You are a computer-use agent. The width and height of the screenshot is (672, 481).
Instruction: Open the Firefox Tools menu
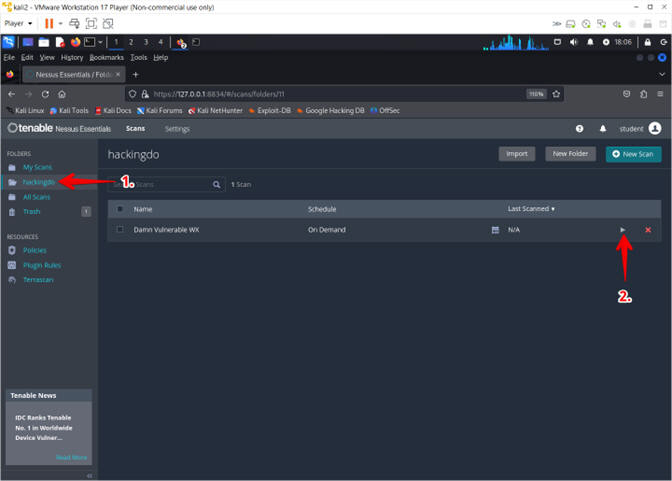(138, 57)
